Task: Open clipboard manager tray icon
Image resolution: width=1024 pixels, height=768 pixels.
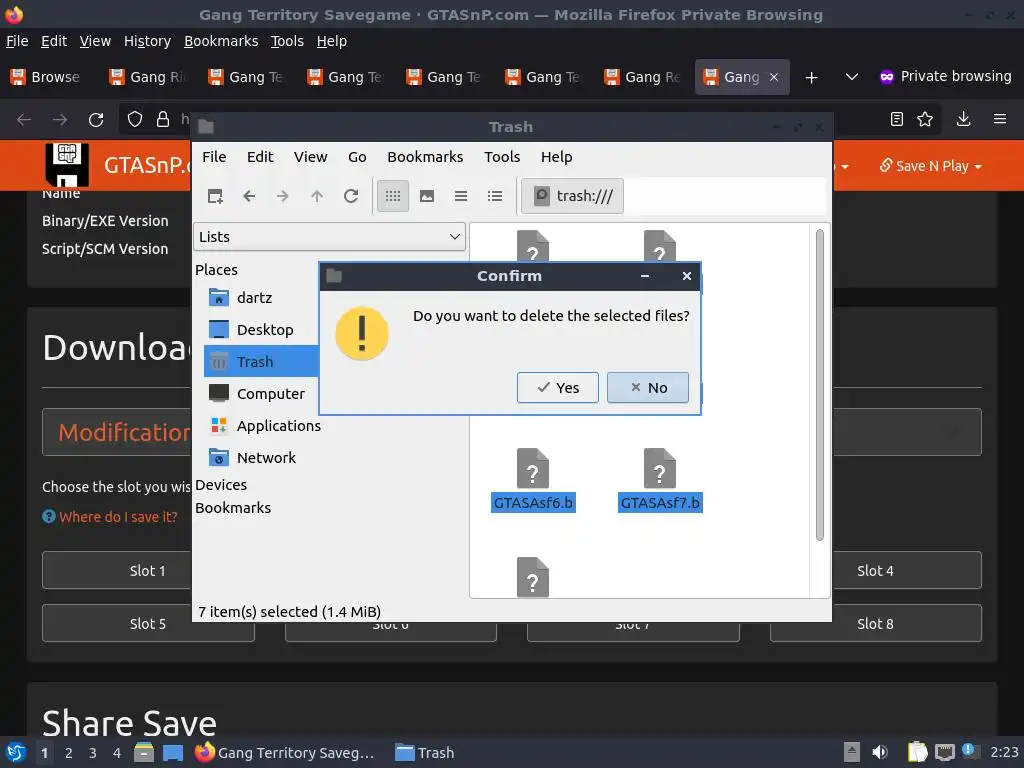Action: 918,752
